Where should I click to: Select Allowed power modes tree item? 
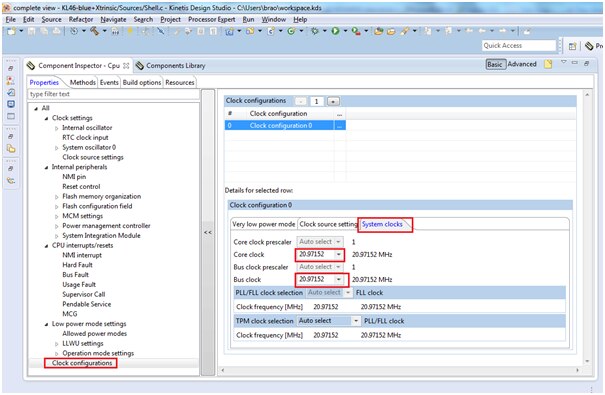95,334
